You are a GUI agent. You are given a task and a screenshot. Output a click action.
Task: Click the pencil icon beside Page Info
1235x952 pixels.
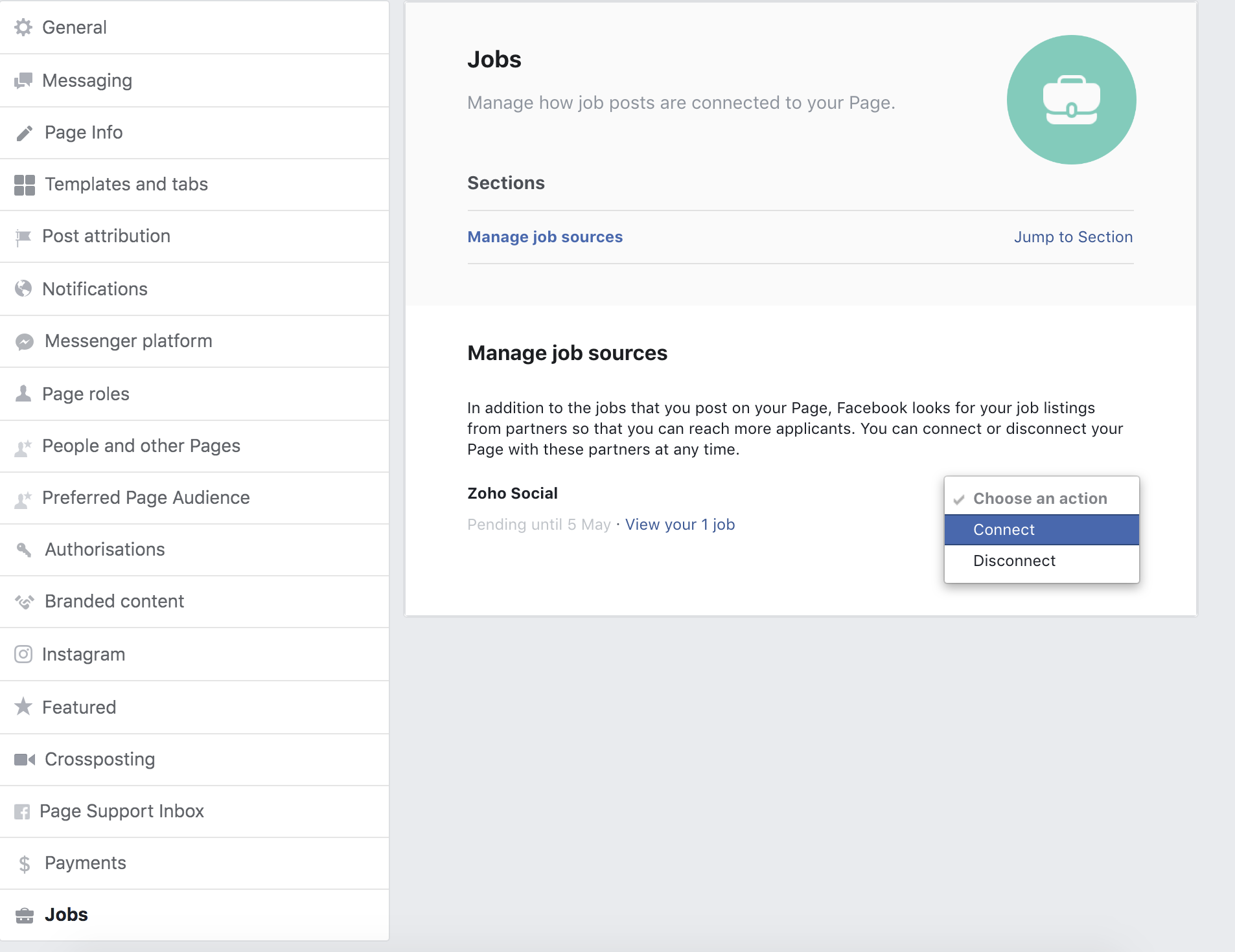(24, 132)
